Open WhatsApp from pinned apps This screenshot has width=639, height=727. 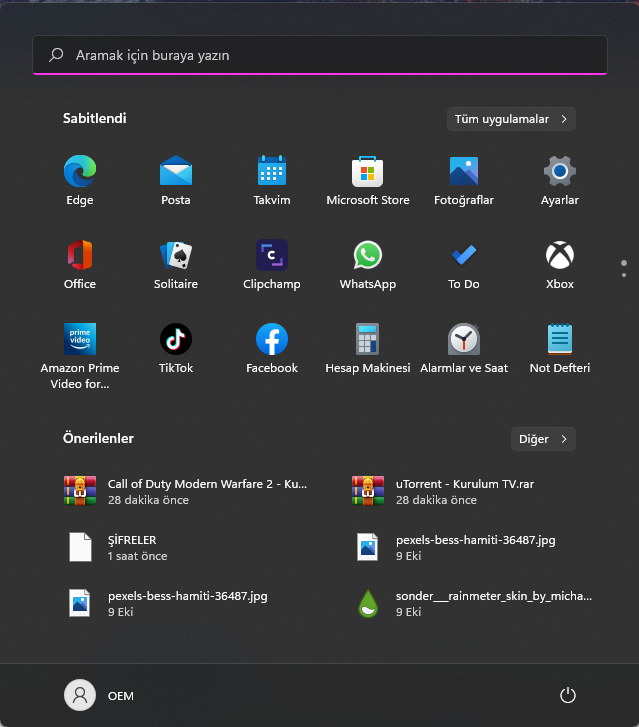point(368,264)
